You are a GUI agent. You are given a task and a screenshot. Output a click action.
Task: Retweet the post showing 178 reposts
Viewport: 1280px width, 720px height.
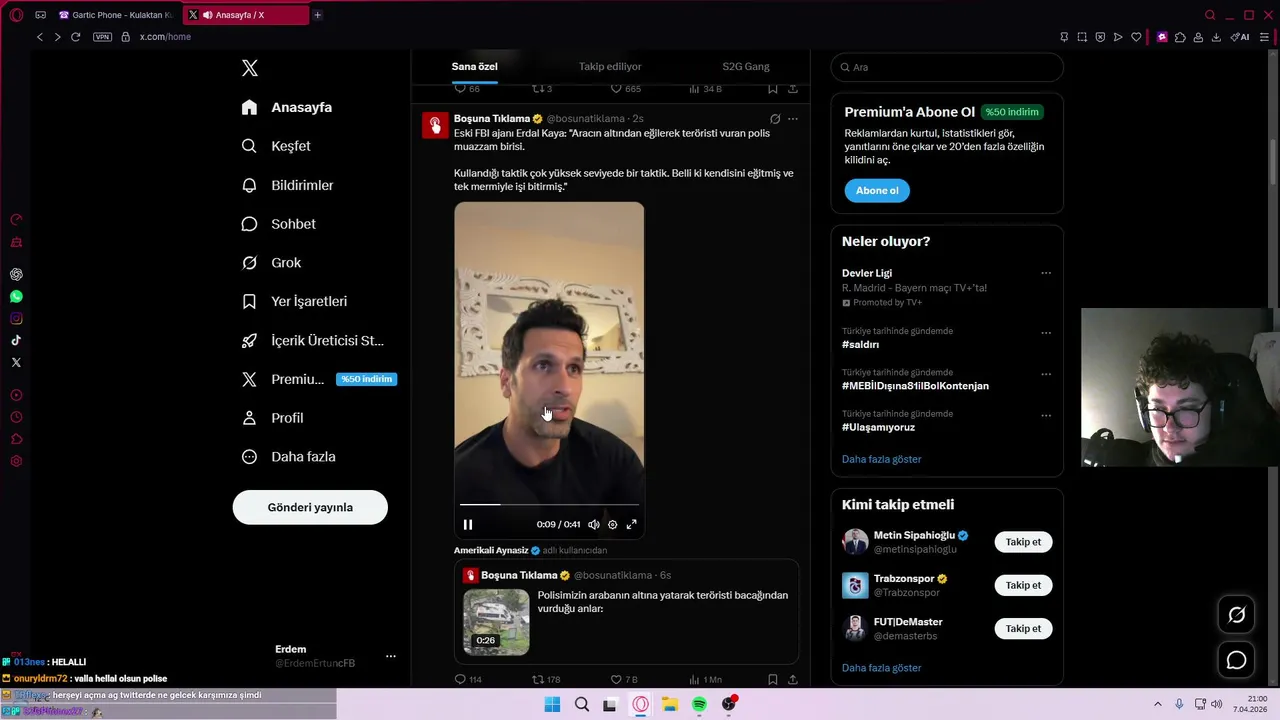tap(546, 679)
